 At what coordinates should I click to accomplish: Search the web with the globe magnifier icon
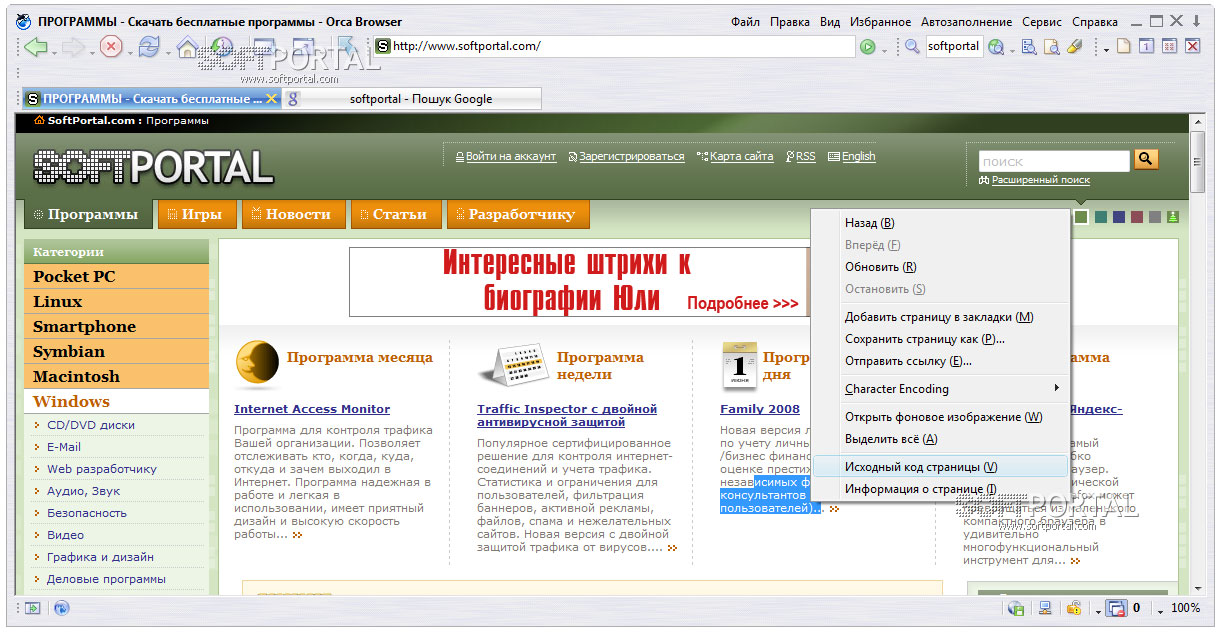996,46
